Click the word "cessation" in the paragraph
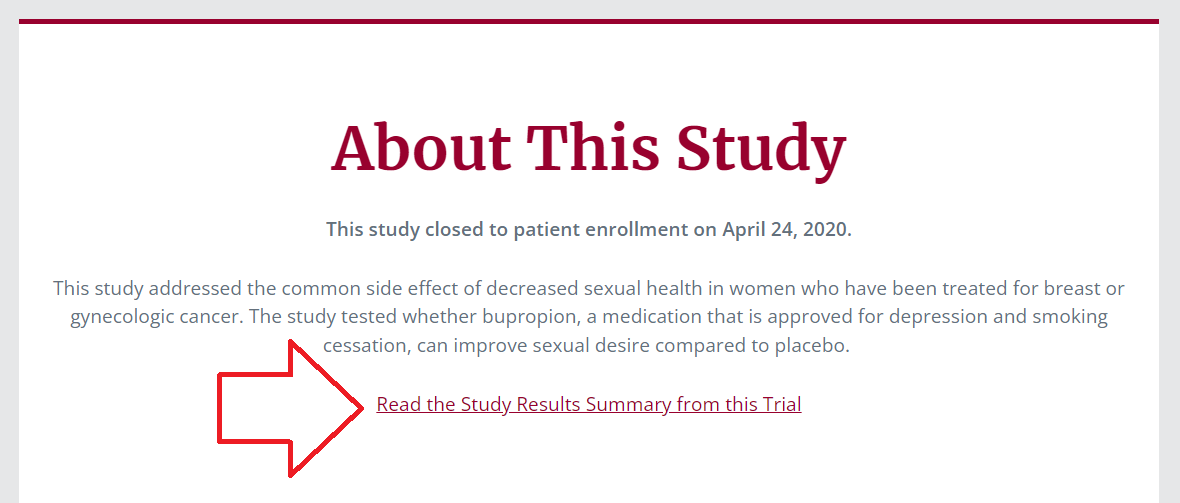Screen dimensions: 1180x503 coord(364,347)
